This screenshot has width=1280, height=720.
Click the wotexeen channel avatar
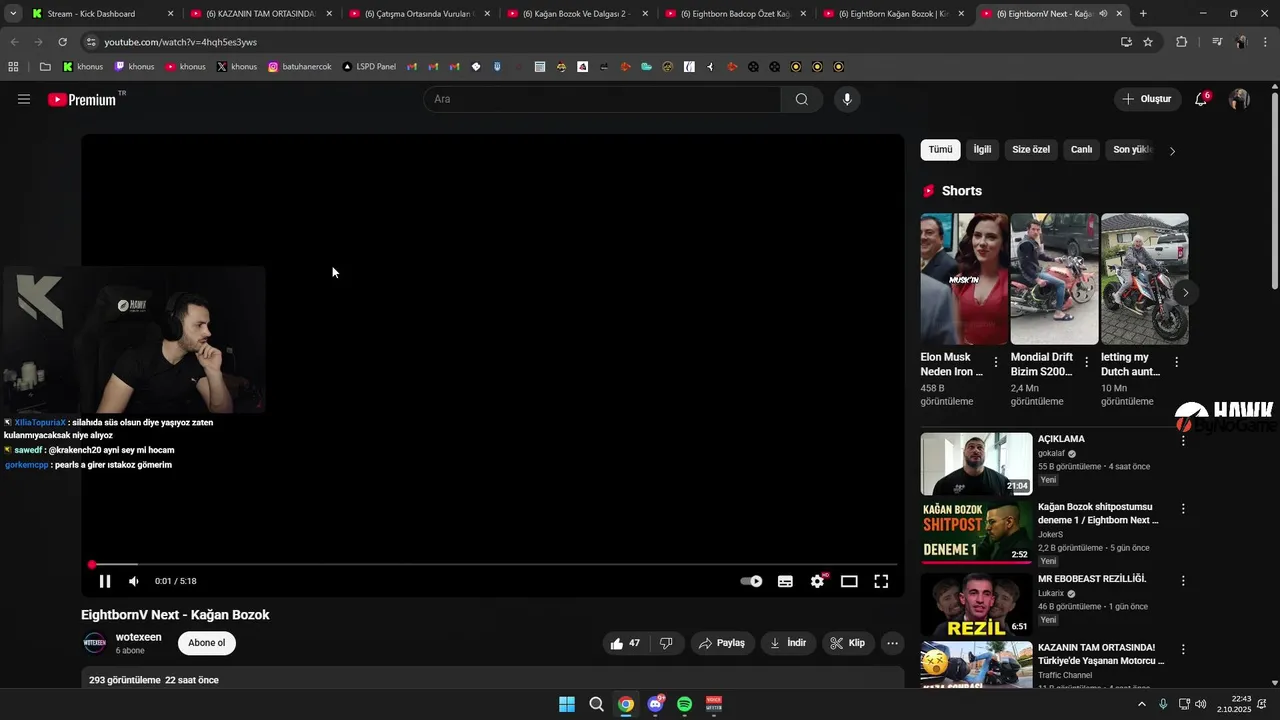pos(94,643)
